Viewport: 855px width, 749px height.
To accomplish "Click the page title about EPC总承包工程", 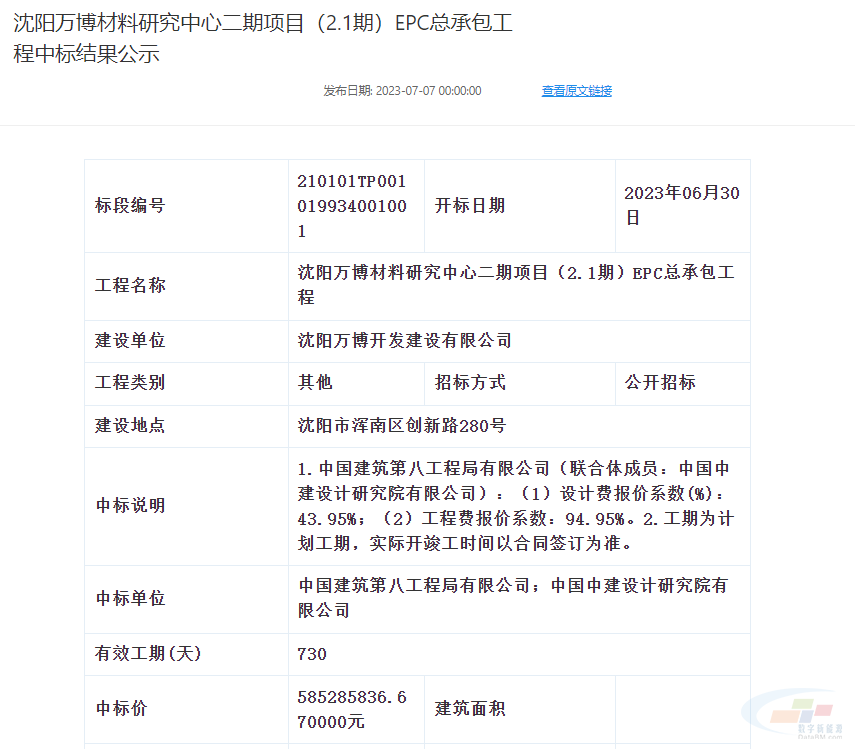I will click(x=263, y=38).
